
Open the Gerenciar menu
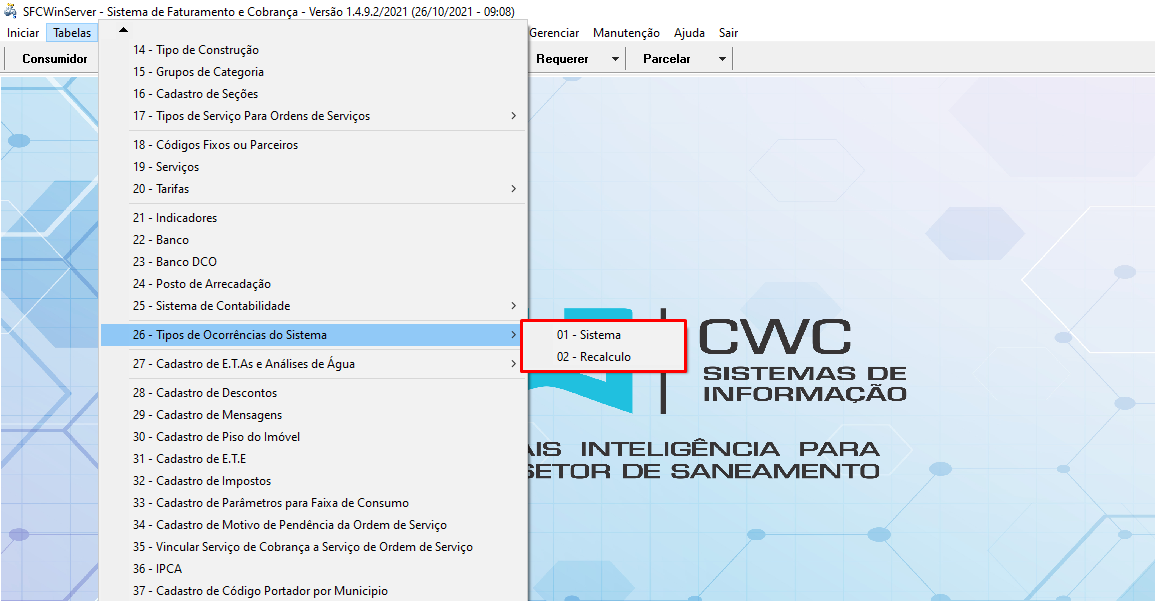[554, 33]
